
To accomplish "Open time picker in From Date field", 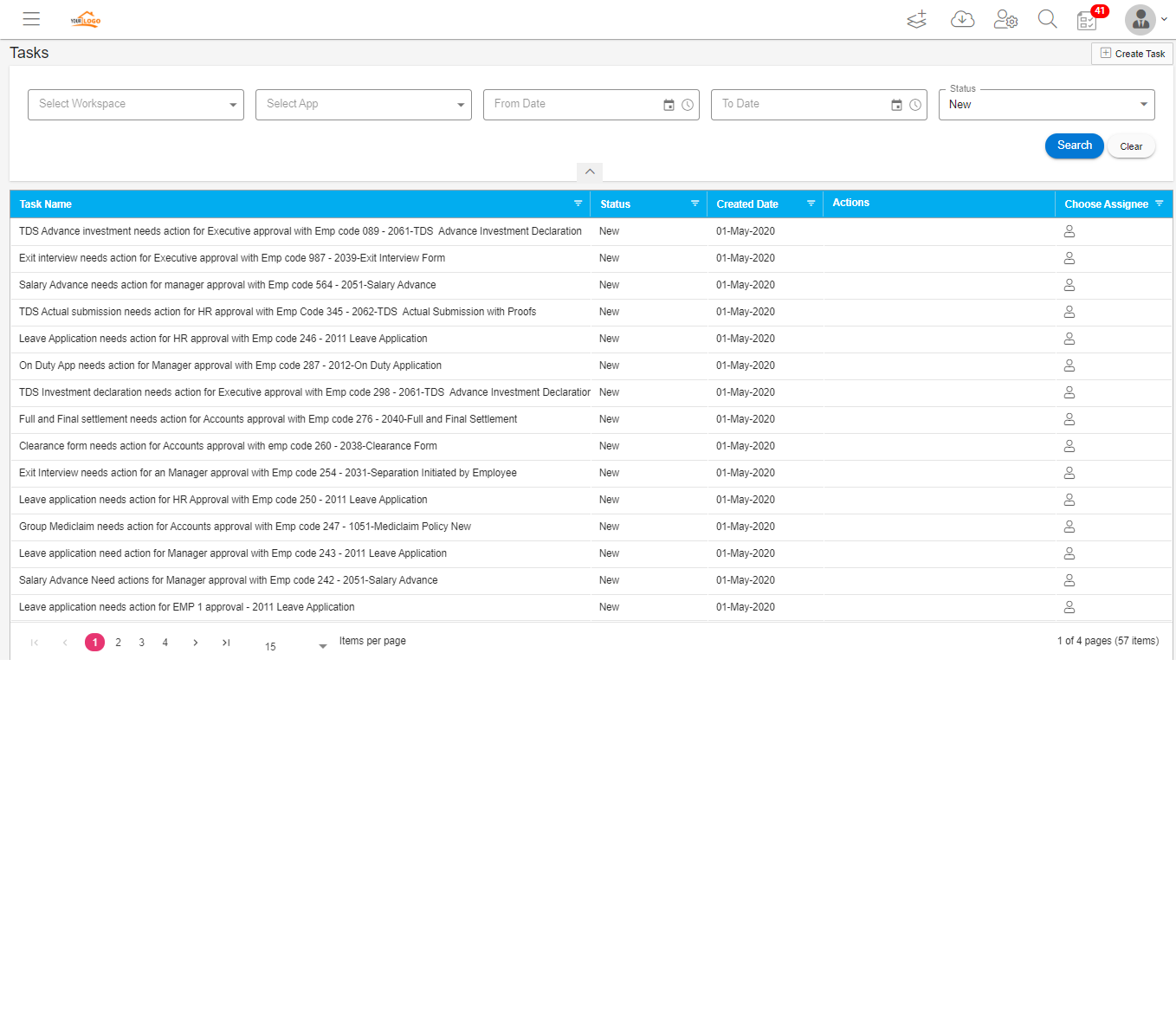I will click(x=688, y=105).
